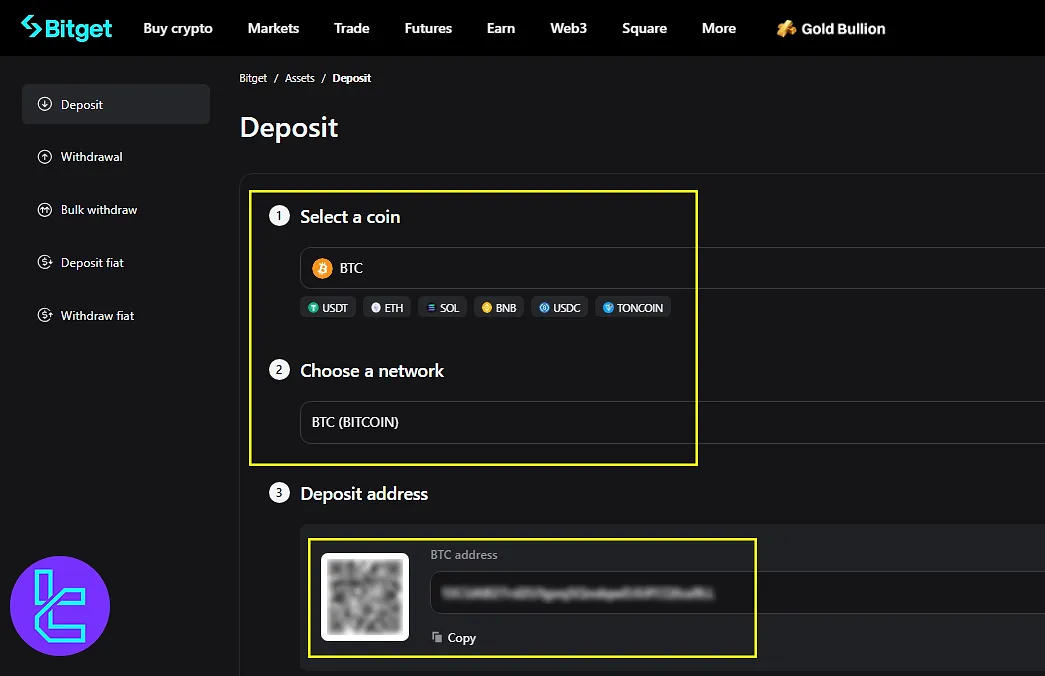This screenshot has height=676, width=1045.
Task: Copy the BTC deposit address
Action: [454, 638]
